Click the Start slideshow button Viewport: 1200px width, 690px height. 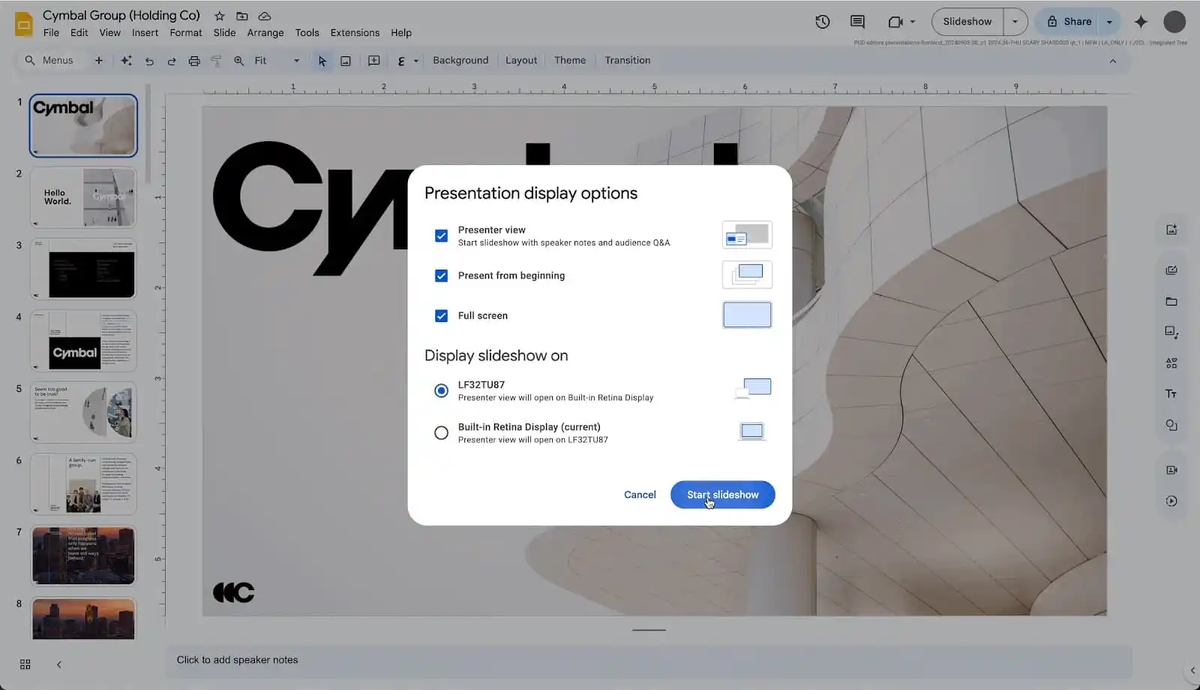tap(722, 494)
